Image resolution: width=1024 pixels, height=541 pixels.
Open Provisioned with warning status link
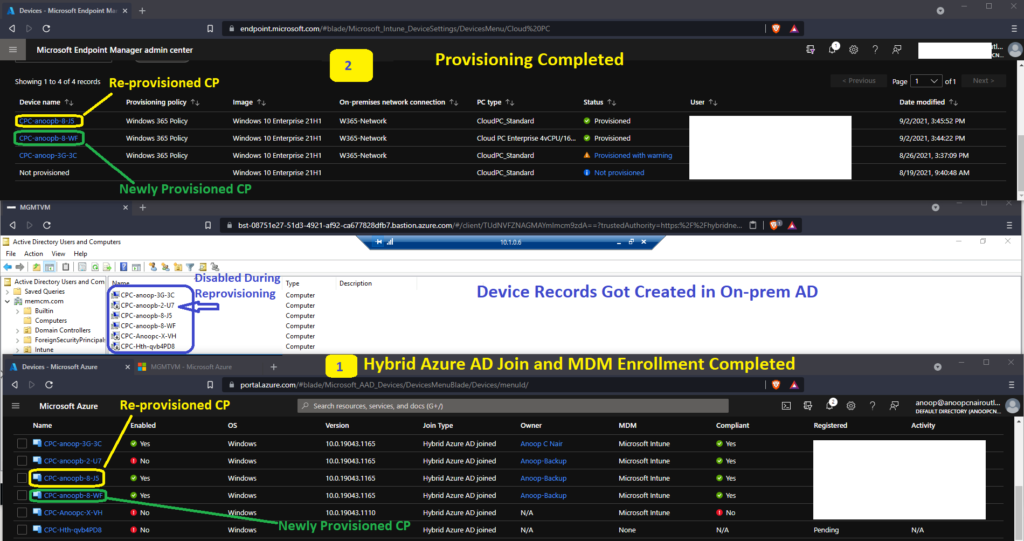click(x=633, y=156)
